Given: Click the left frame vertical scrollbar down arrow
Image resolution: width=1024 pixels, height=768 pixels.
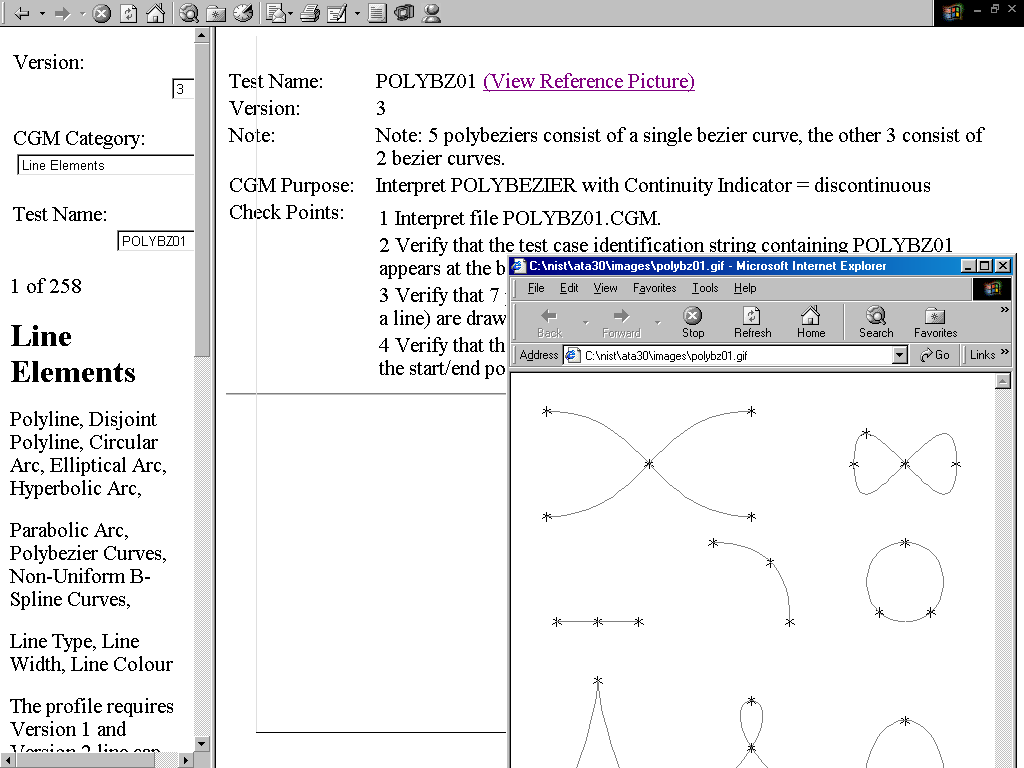Looking at the screenshot, I should pos(202,743).
